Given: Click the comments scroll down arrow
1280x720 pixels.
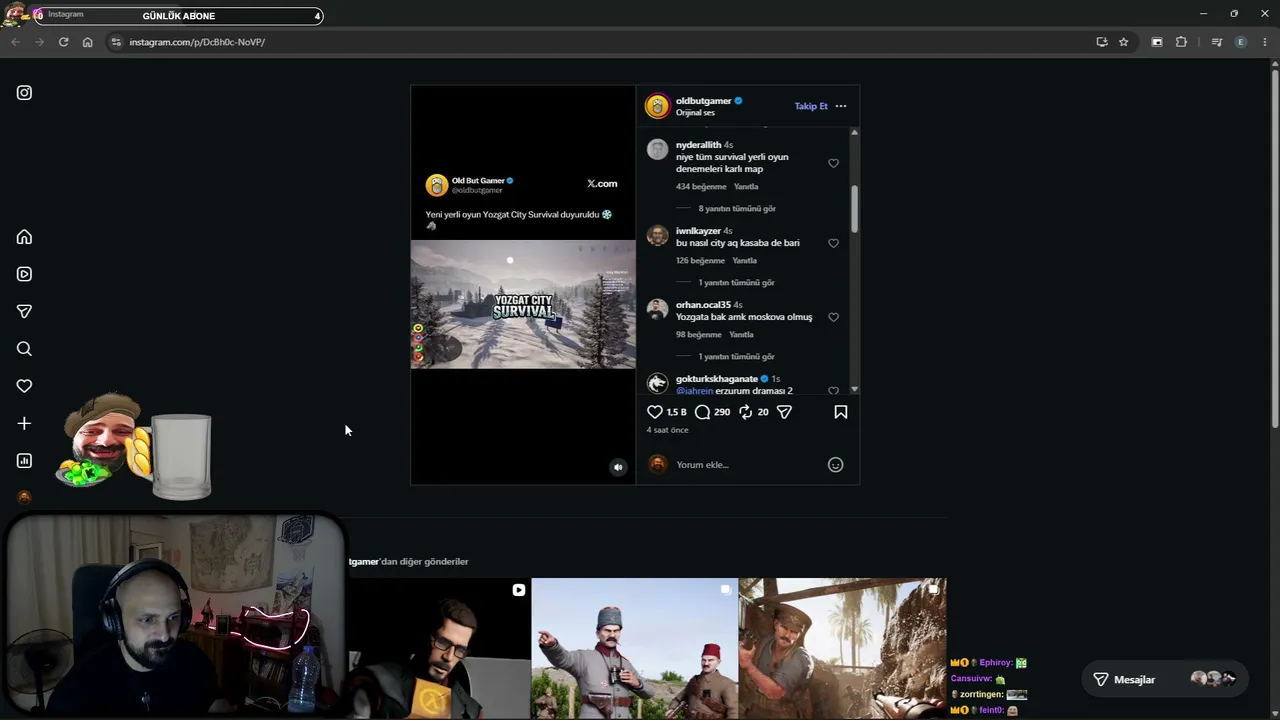Looking at the screenshot, I should pos(854,389).
